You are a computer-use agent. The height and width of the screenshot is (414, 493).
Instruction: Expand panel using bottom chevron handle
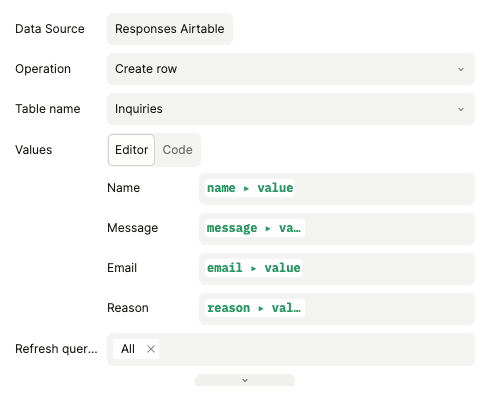245,380
